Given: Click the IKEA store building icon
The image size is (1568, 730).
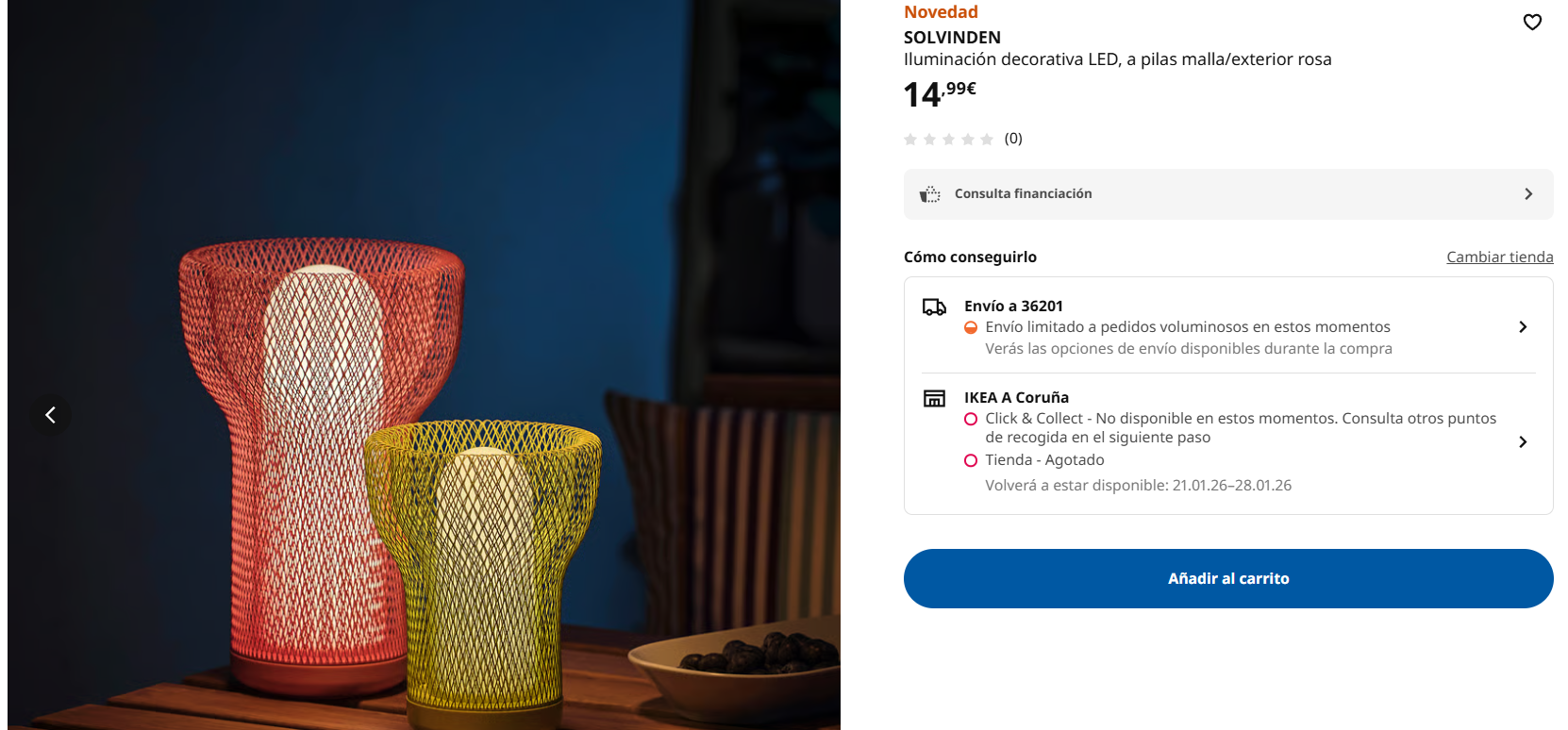Looking at the screenshot, I should [934, 399].
